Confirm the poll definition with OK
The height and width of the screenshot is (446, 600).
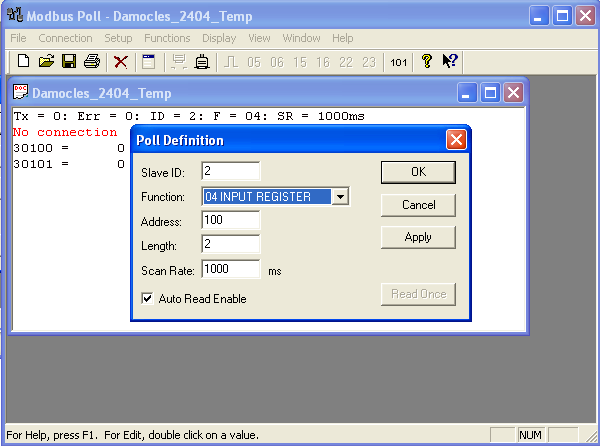(x=418, y=172)
